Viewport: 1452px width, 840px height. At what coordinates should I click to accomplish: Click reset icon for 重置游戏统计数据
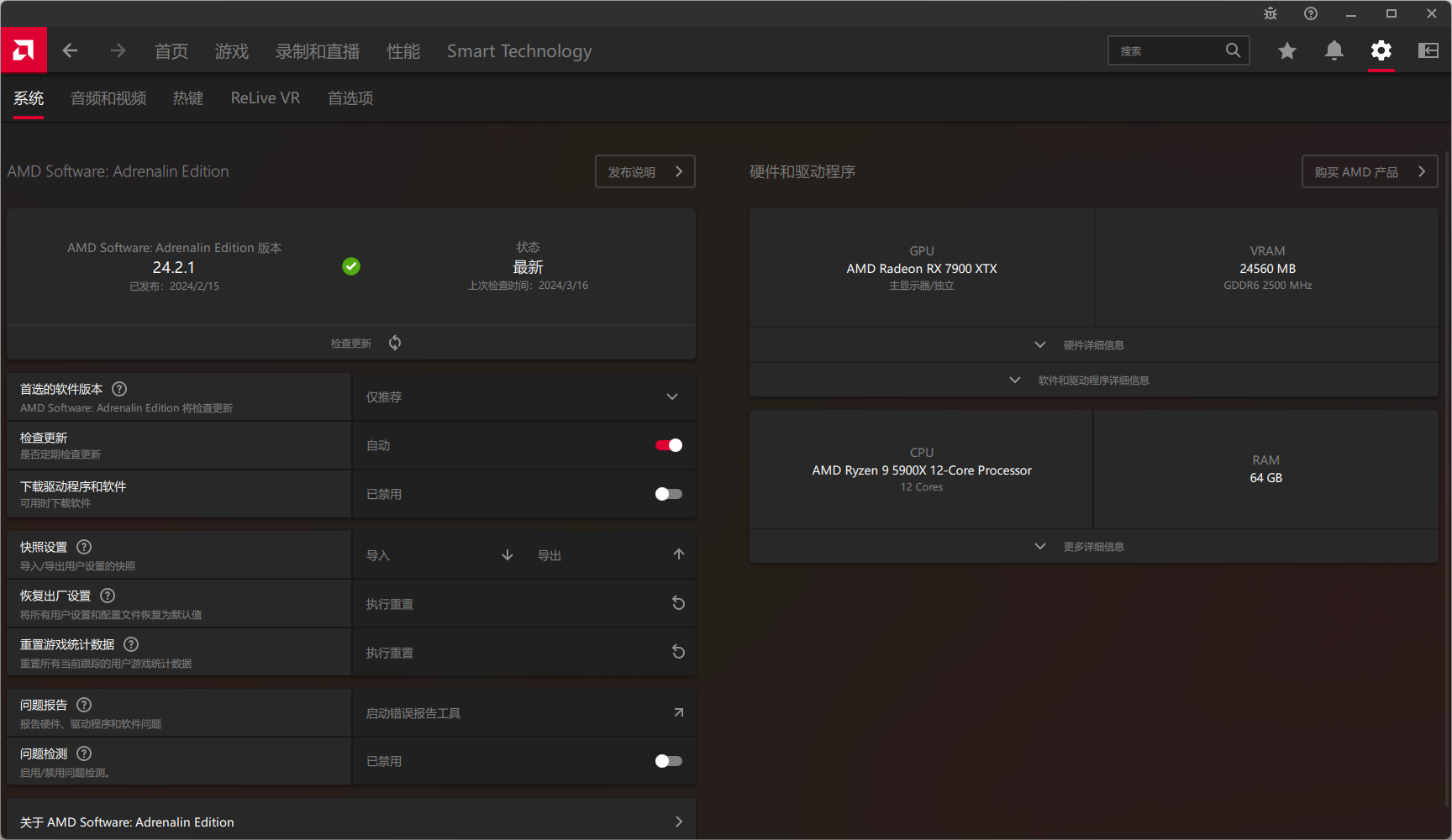click(679, 652)
